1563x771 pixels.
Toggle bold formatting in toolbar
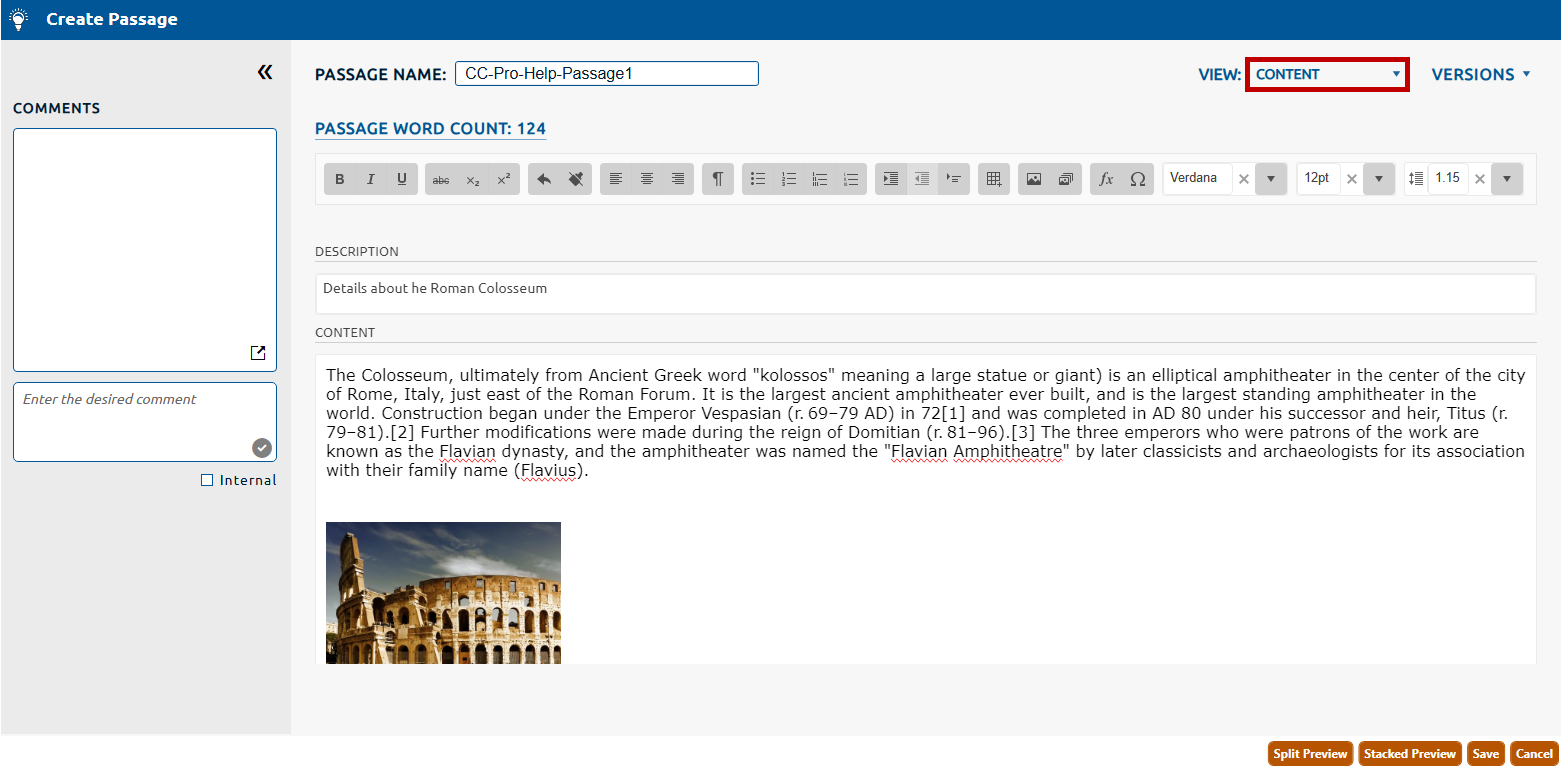[x=340, y=179]
